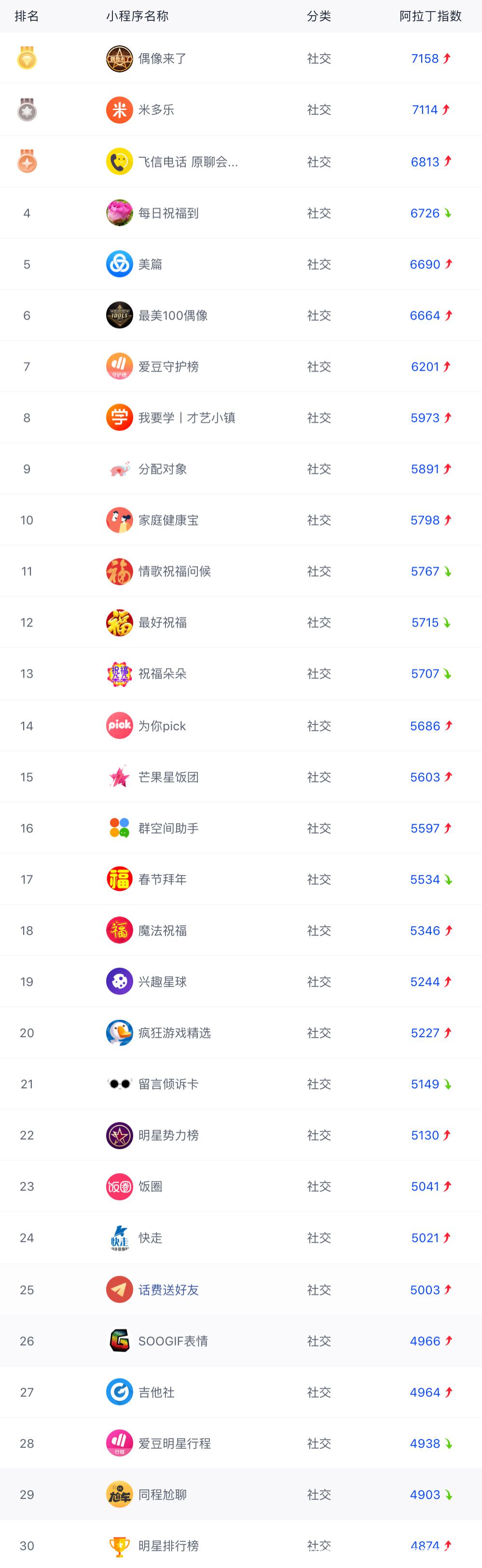Click the 同程尬聊 app icon

pos(119,1494)
